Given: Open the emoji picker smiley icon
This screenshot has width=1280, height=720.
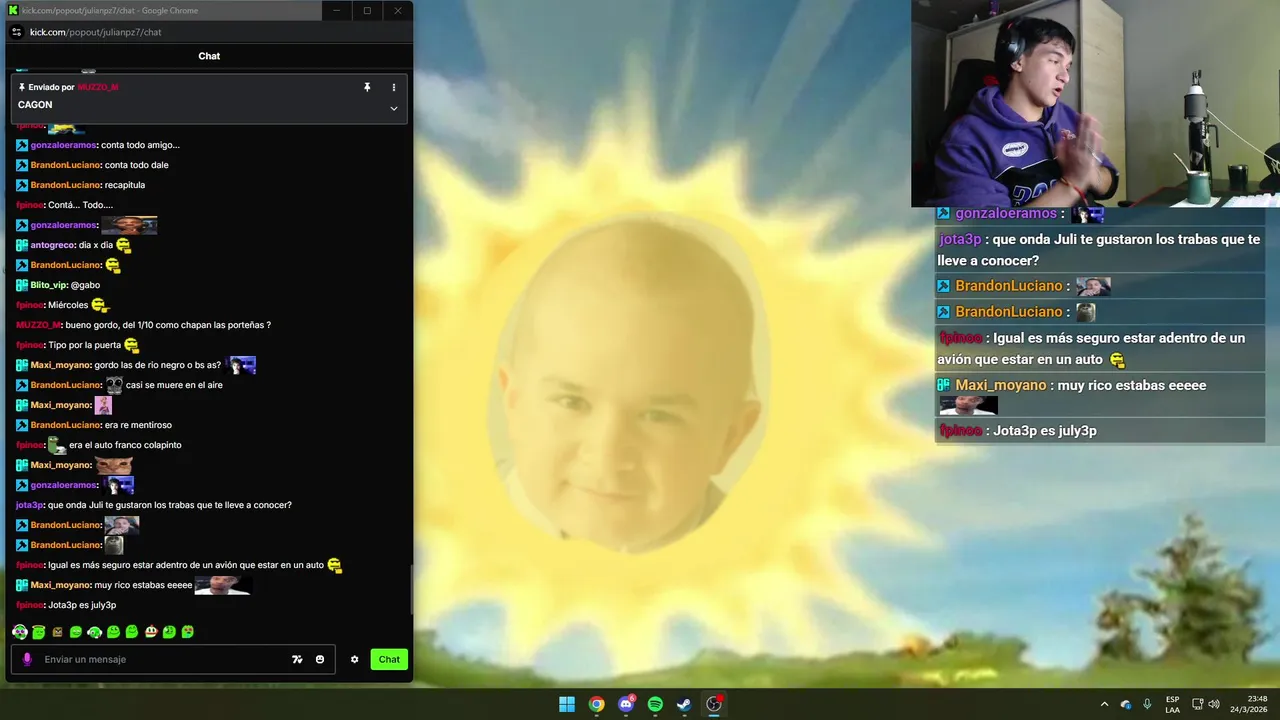Looking at the screenshot, I should [x=320, y=659].
